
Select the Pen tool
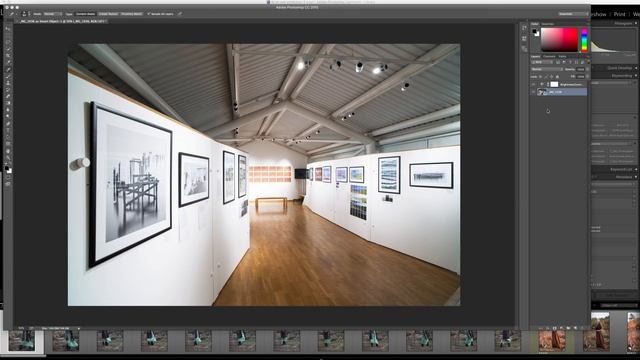[8, 124]
